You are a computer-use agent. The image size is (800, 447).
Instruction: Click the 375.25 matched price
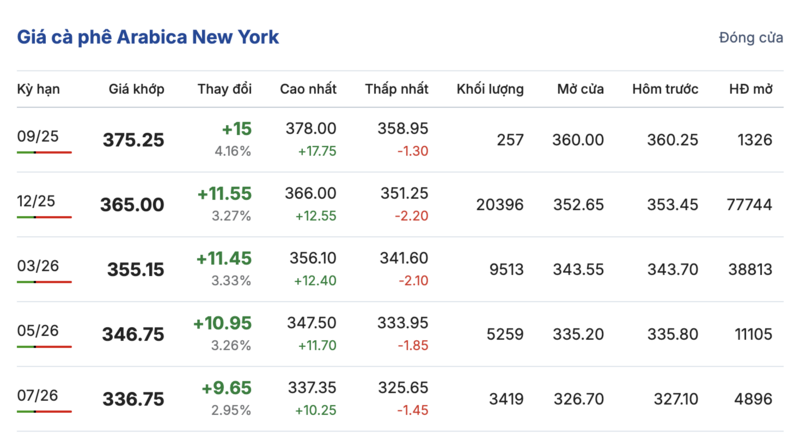[133, 140]
